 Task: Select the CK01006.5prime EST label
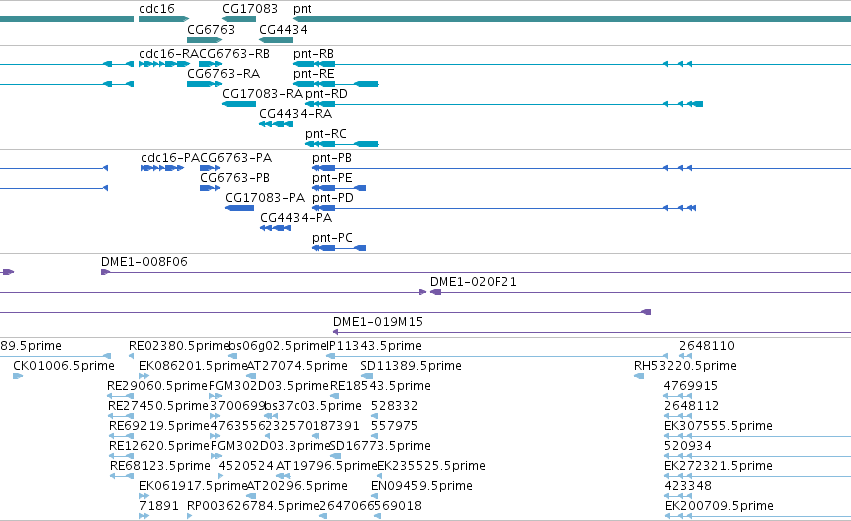click(x=63, y=366)
